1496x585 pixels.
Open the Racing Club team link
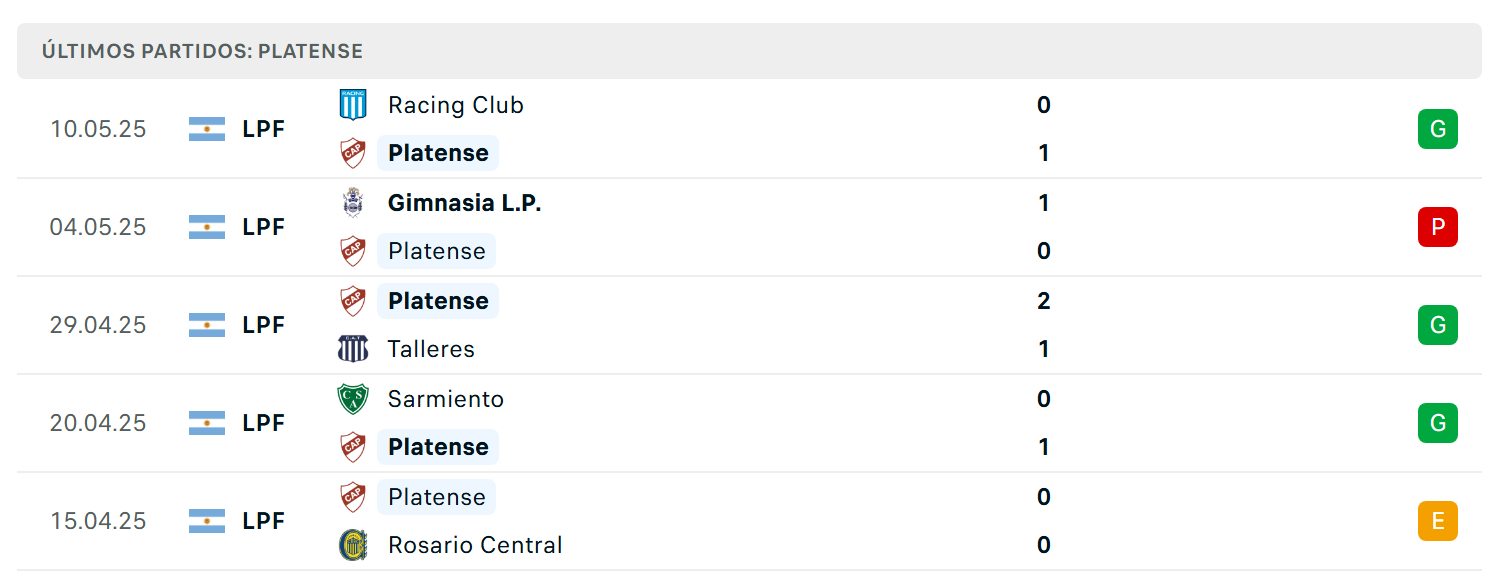pyautogui.click(x=456, y=105)
